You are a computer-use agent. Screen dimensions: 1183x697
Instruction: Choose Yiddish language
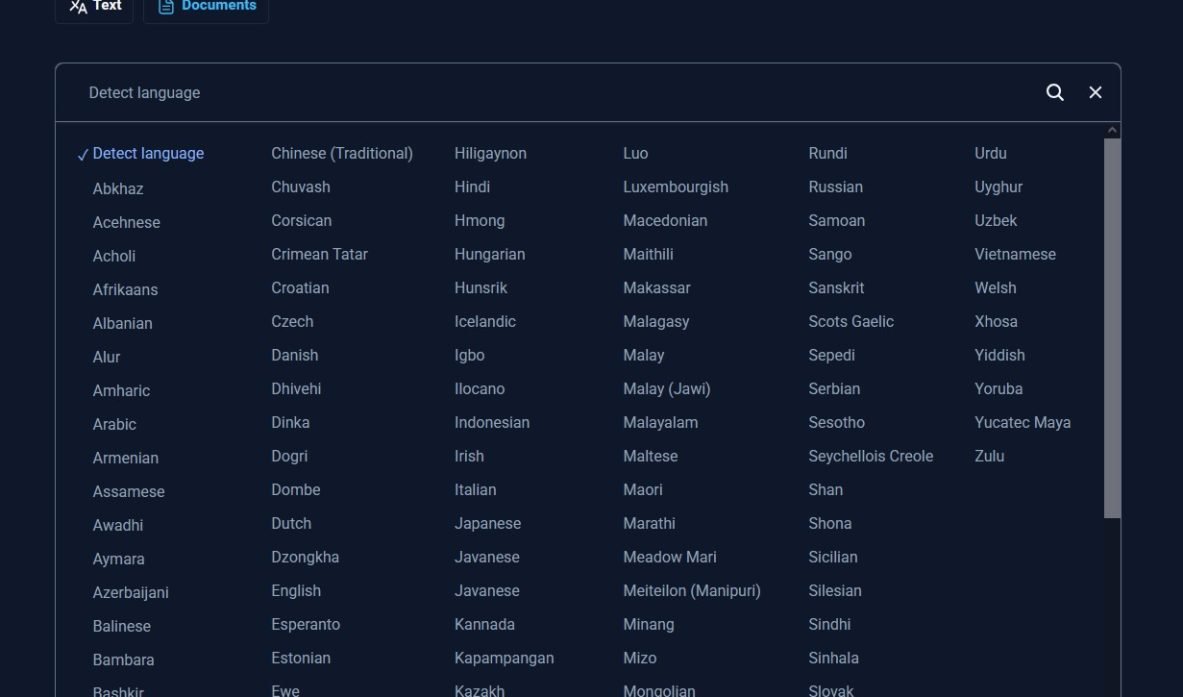coord(1000,355)
